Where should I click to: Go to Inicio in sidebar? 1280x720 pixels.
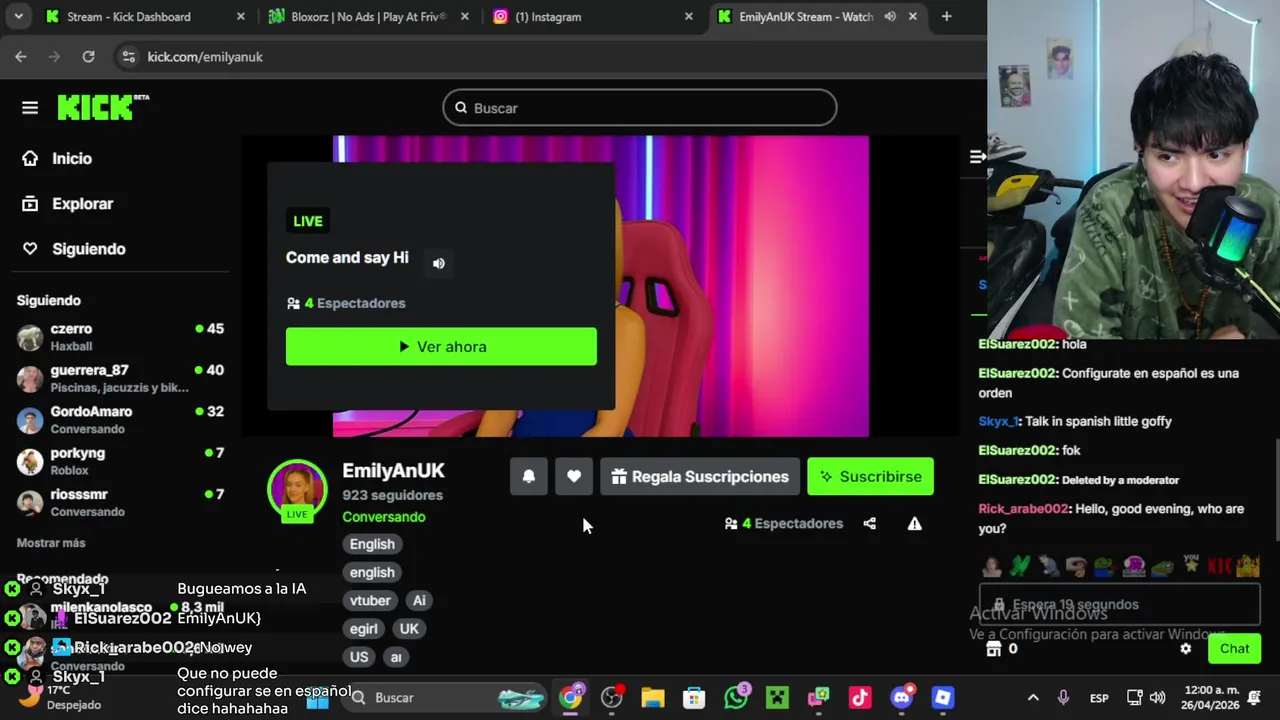[58, 158]
